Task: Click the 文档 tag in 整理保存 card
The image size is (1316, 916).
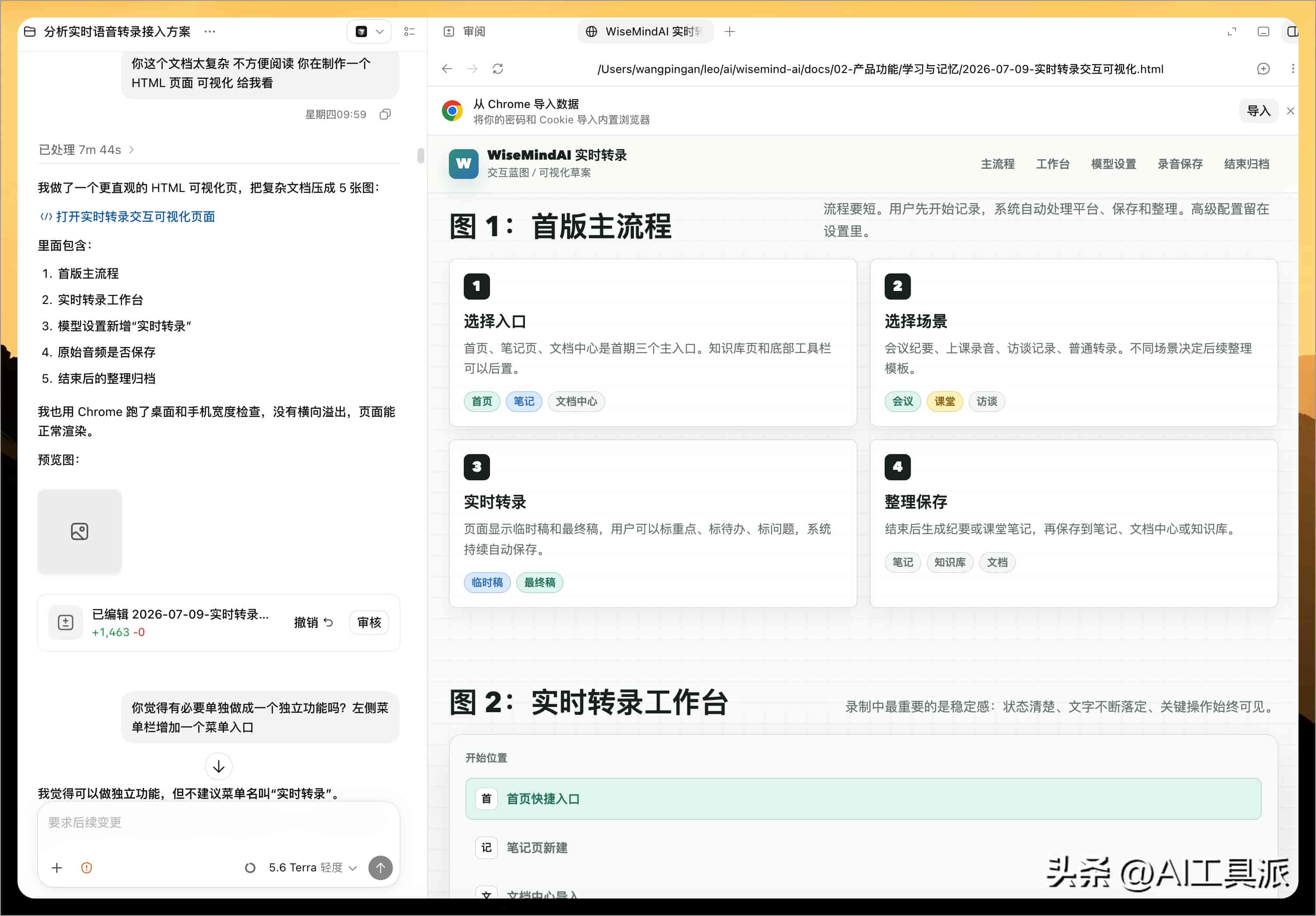Action: tap(997, 562)
